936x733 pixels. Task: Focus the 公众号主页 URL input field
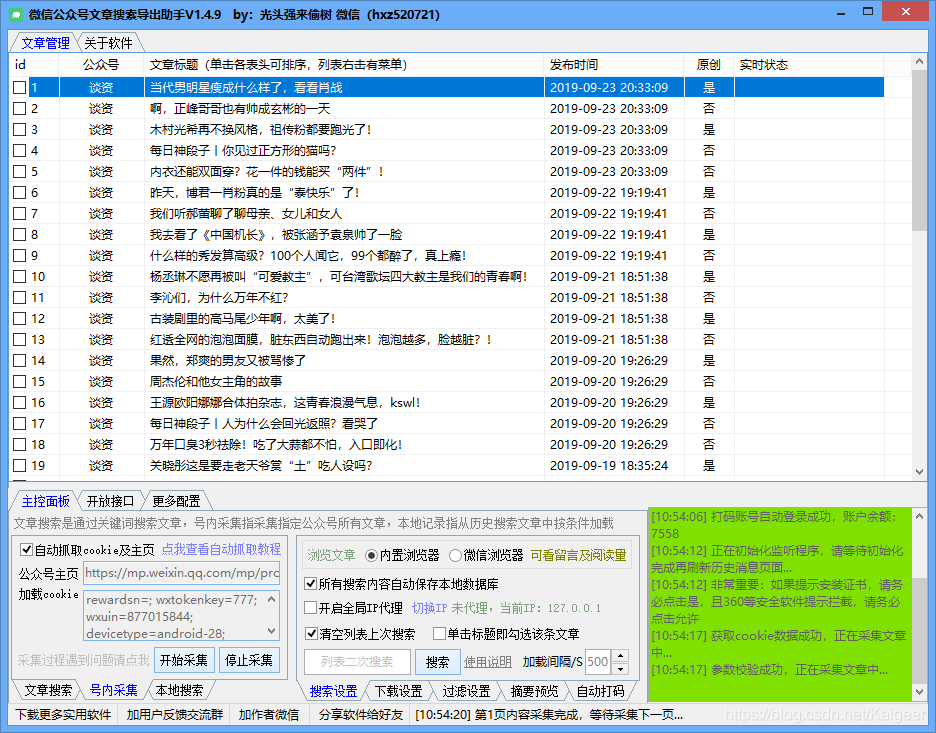pos(181,573)
